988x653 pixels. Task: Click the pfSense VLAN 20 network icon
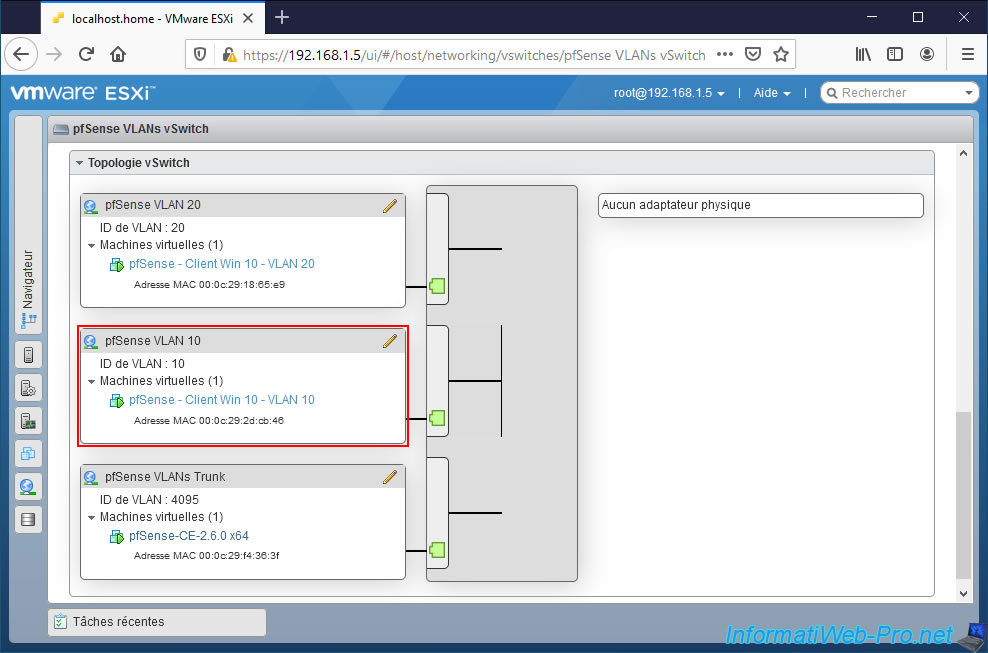(x=91, y=205)
